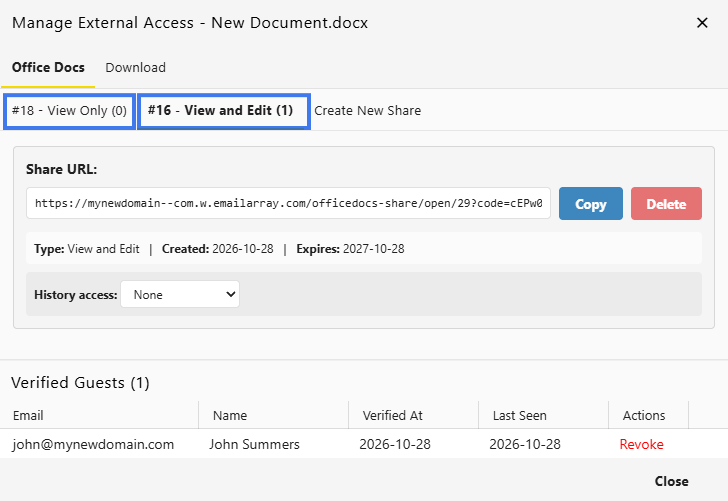Click the Created: 2026-10-28 text
Screen dimensions: 728x501
(218, 249)
